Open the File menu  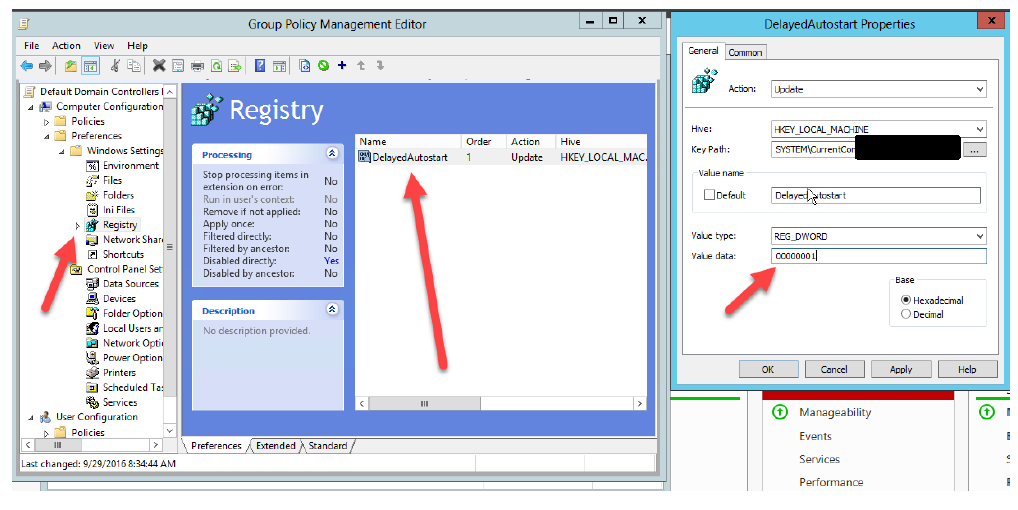click(31, 45)
